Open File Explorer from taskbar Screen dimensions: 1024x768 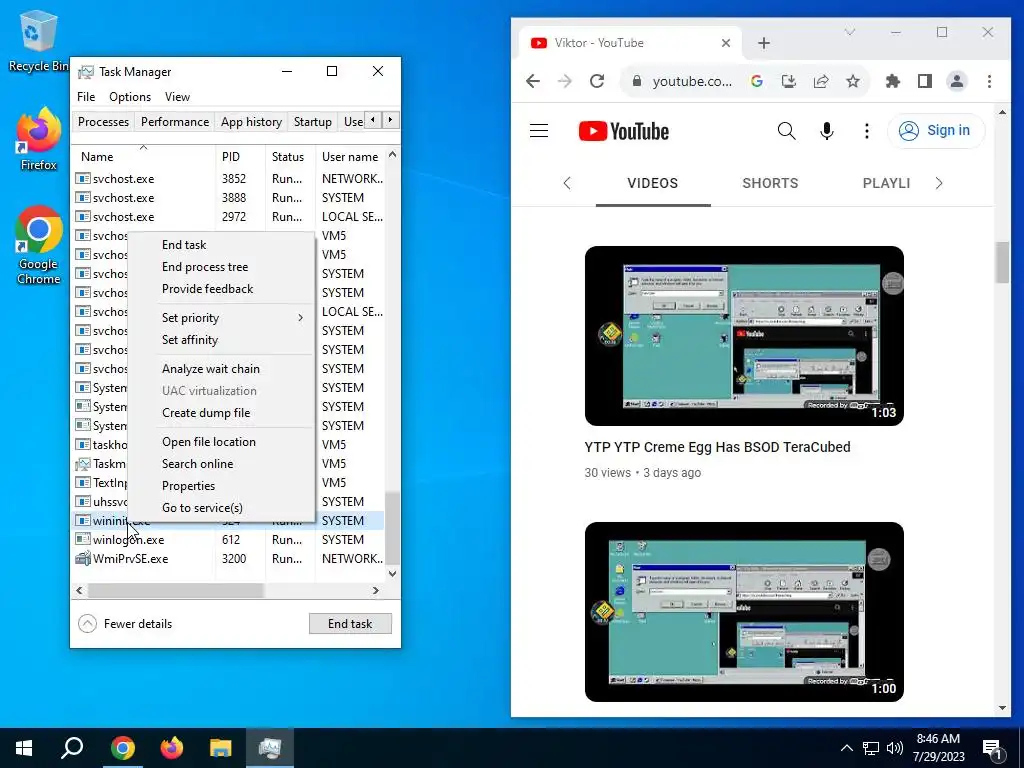(221, 748)
